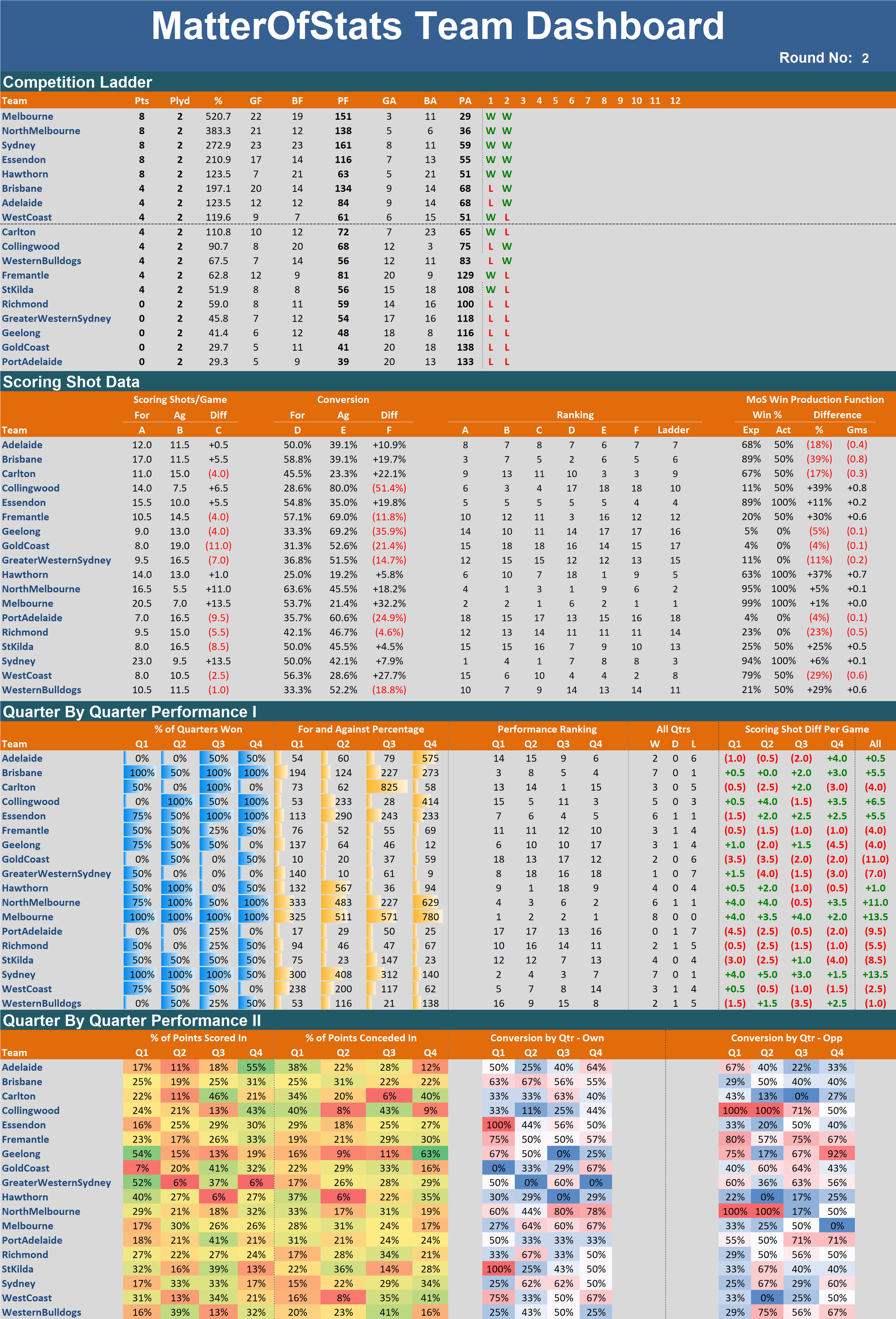
Task: Click the Ladder ranking column header
Action: (x=673, y=430)
